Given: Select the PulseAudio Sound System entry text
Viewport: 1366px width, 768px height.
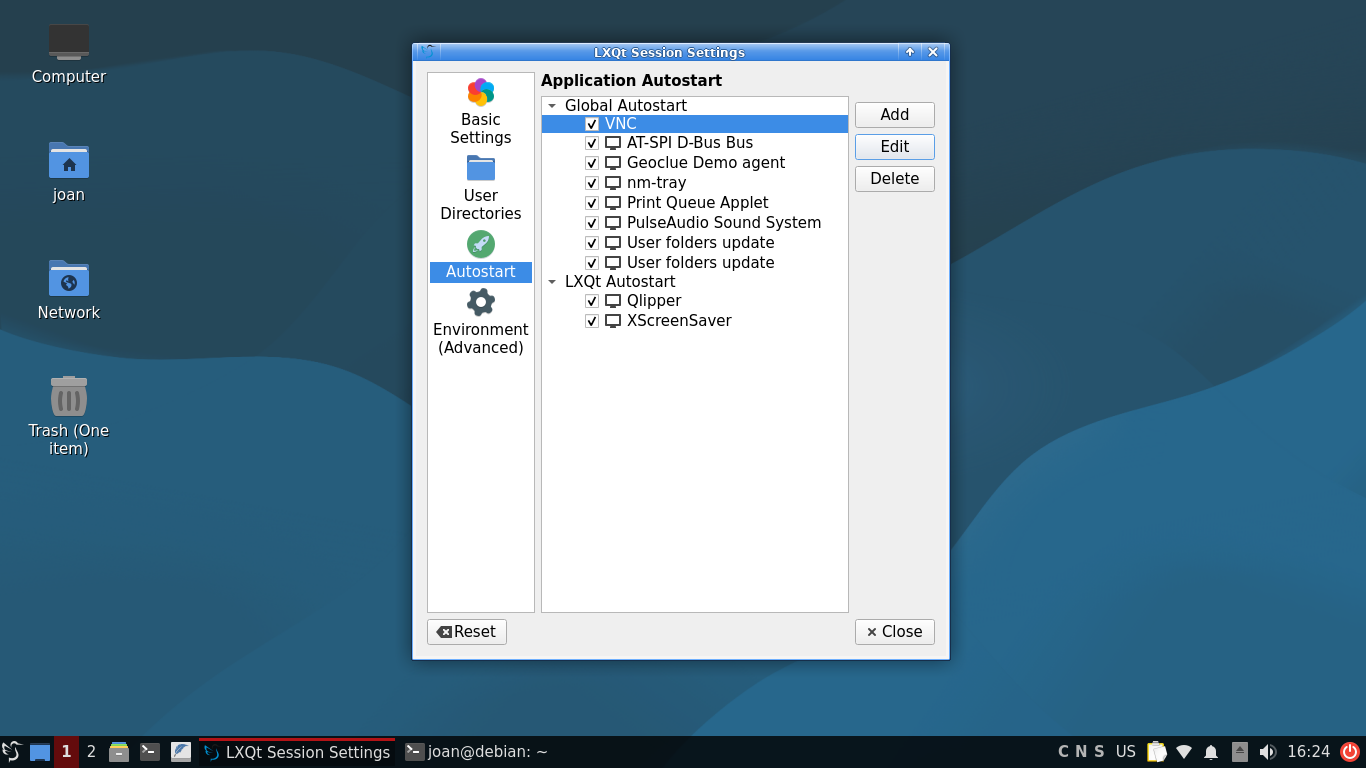Looking at the screenshot, I should tap(724, 223).
